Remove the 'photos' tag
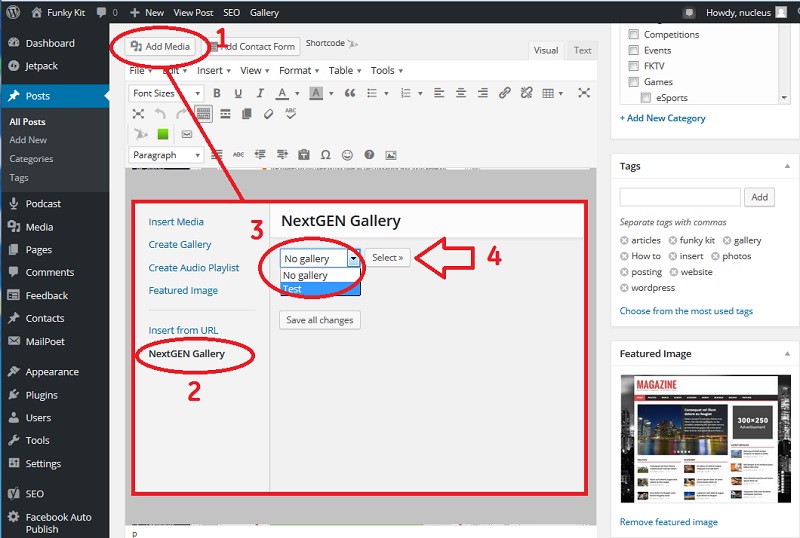Image resolution: width=800 pixels, height=538 pixels. (715, 256)
